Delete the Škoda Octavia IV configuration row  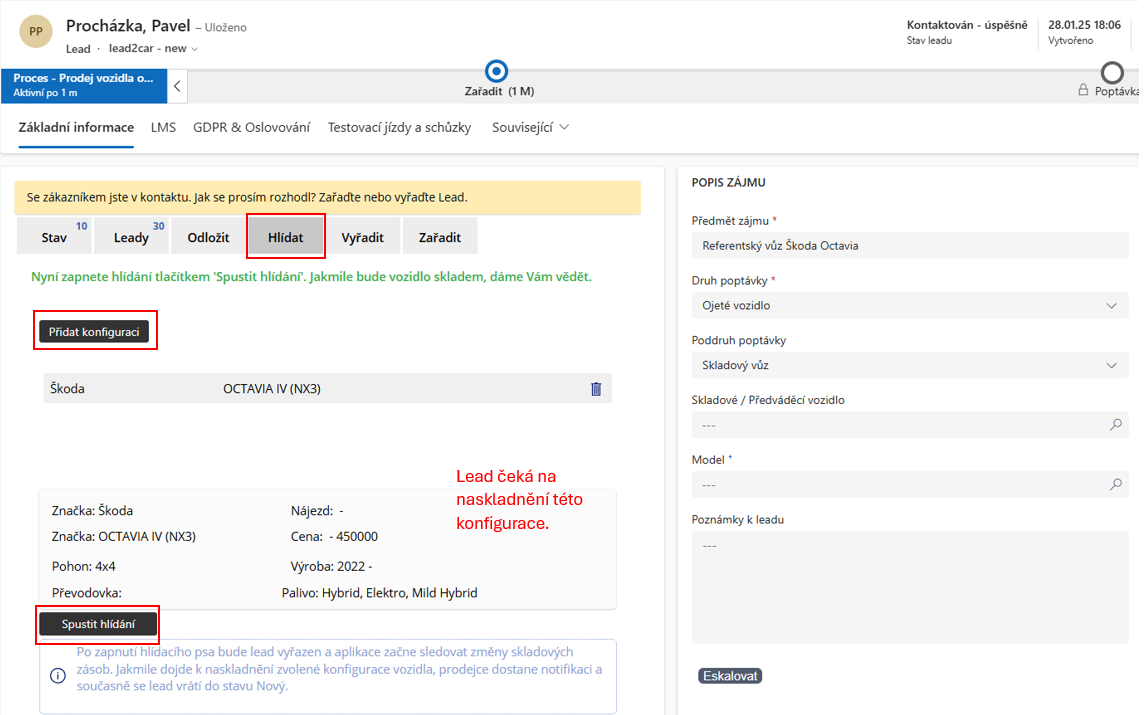pos(596,389)
